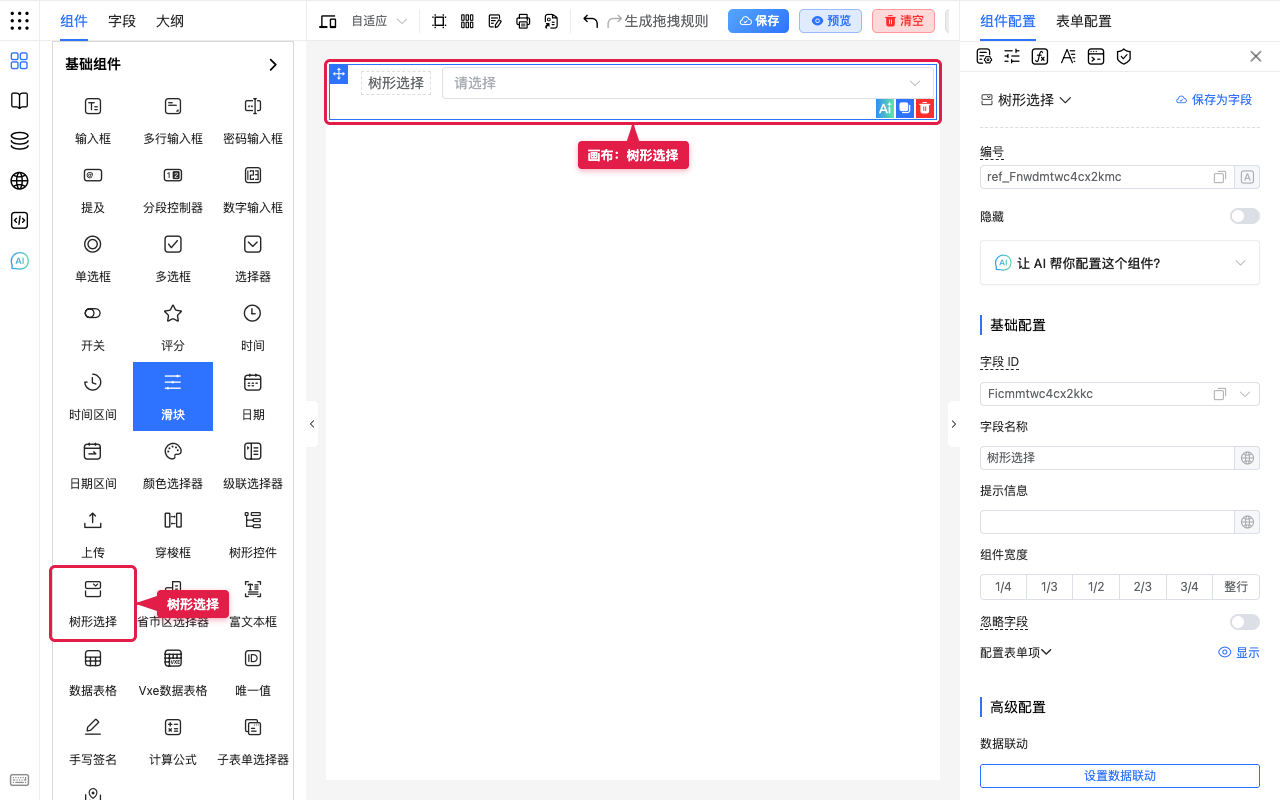Click globe icon beside 字段名称 field
The image size is (1280, 800).
pos(1247,458)
